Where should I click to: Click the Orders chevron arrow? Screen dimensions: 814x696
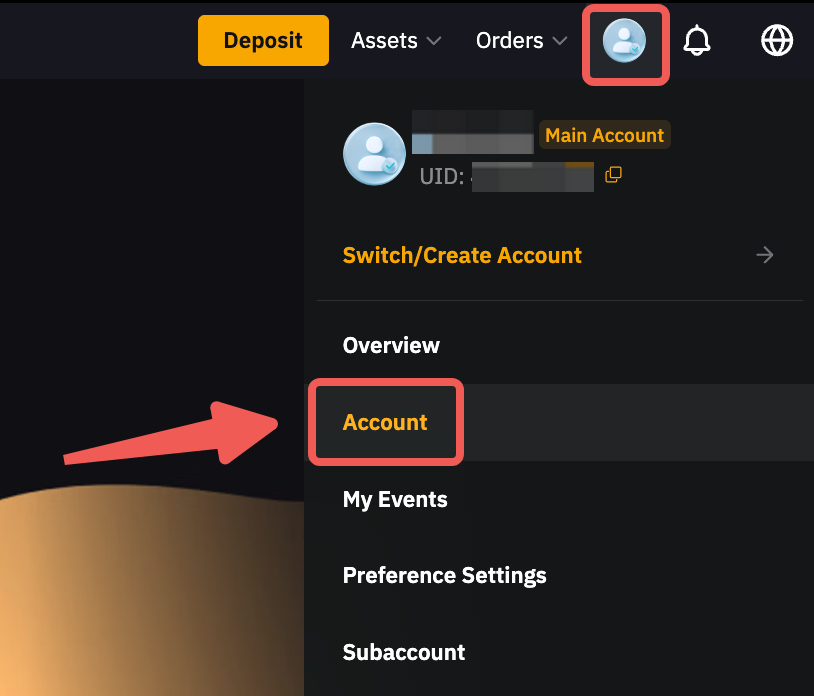(x=560, y=42)
